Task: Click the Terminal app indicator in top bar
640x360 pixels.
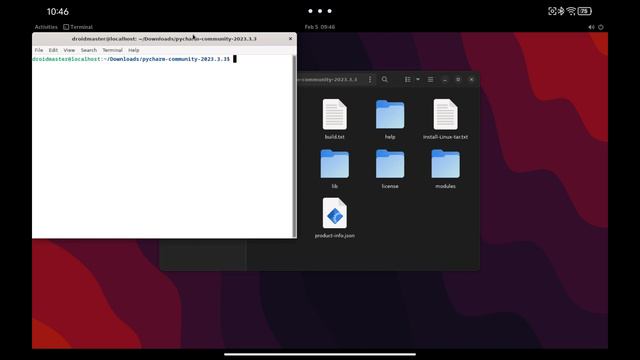Action: click(78, 27)
